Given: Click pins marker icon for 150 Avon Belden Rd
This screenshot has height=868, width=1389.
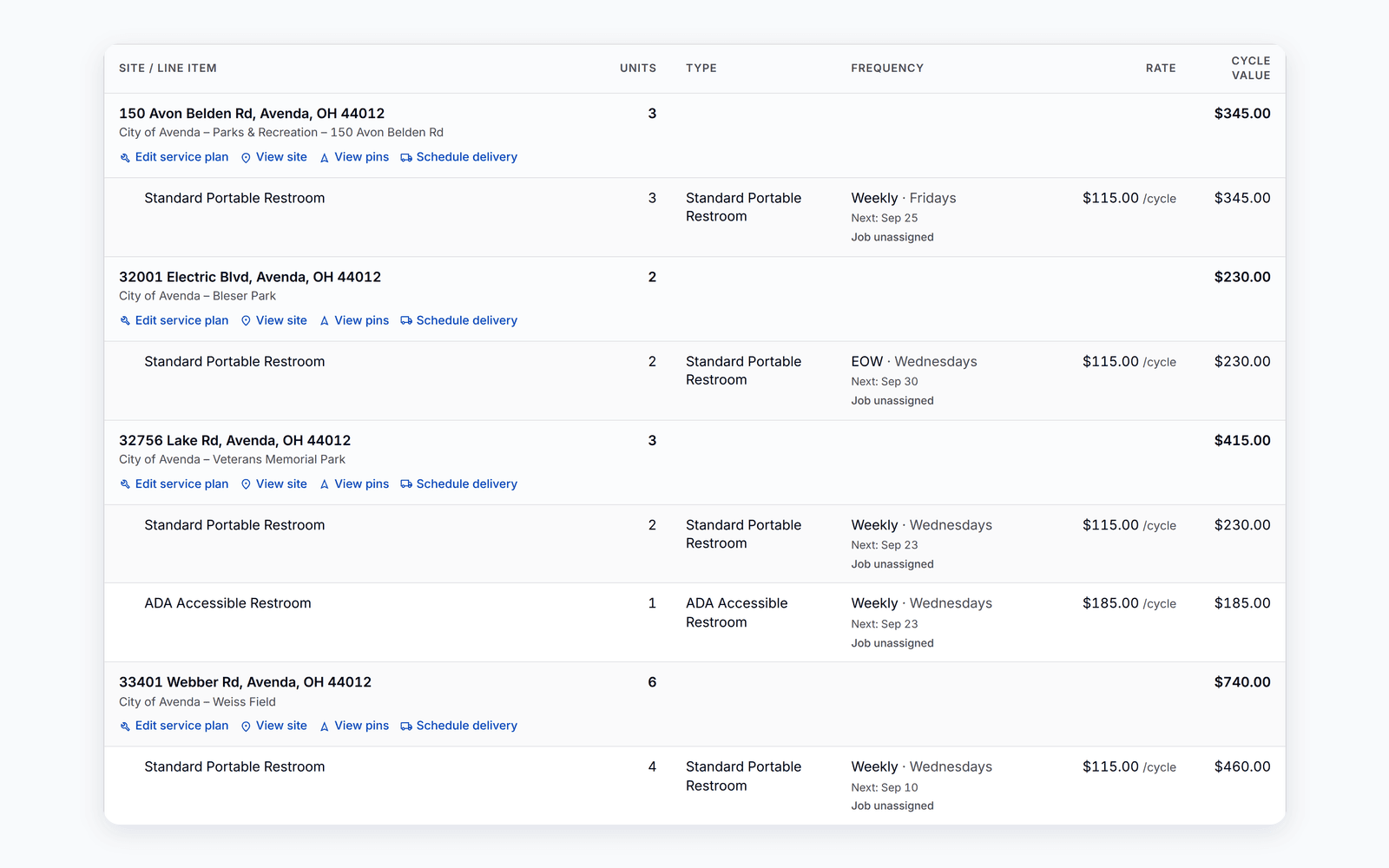Looking at the screenshot, I should coord(325,158).
